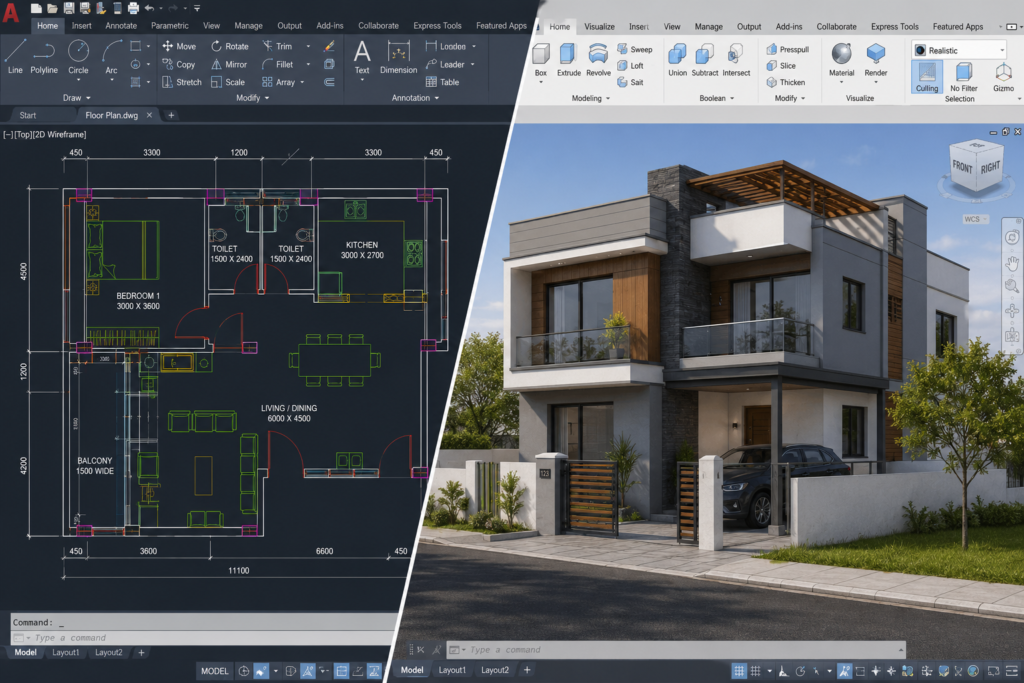Screen dimensions: 1024x683
Task: Activate the Presspull tool
Action: click(788, 49)
